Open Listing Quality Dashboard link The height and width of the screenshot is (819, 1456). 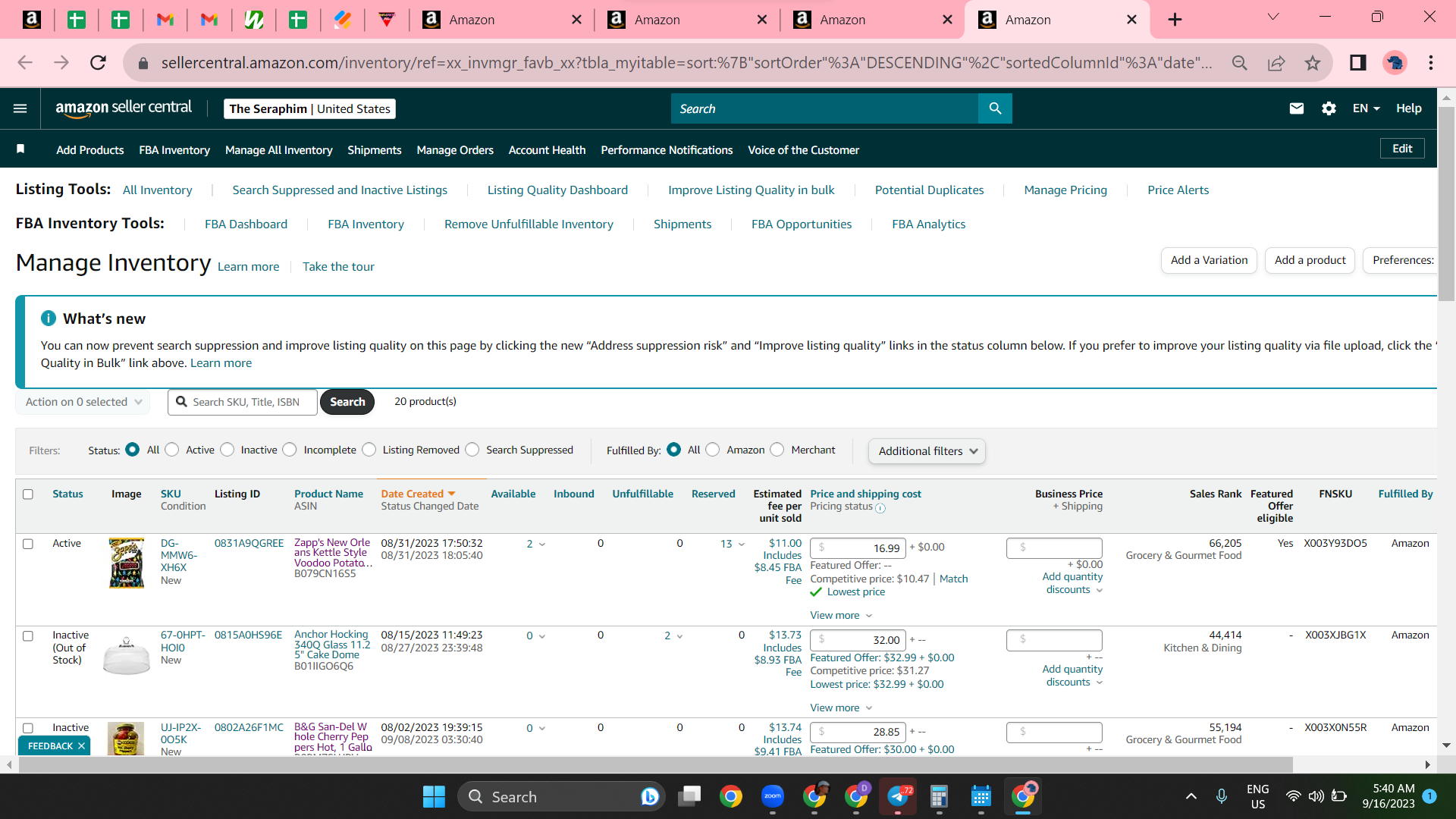[x=557, y=190]
